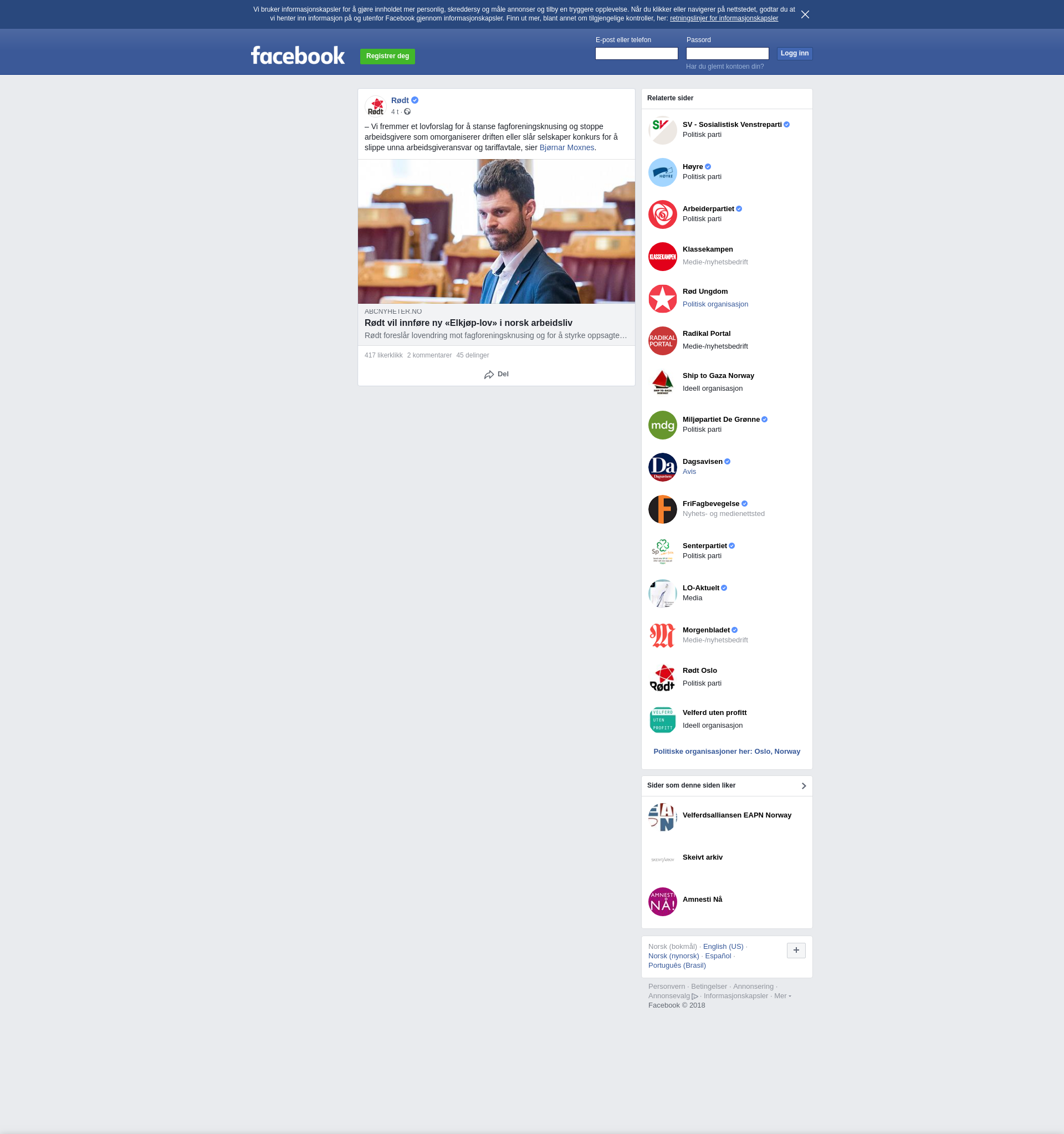Screen dimensions: 1064x1134
Task: Open the LO-Aktuelt page logo
Action: (663, 594)
